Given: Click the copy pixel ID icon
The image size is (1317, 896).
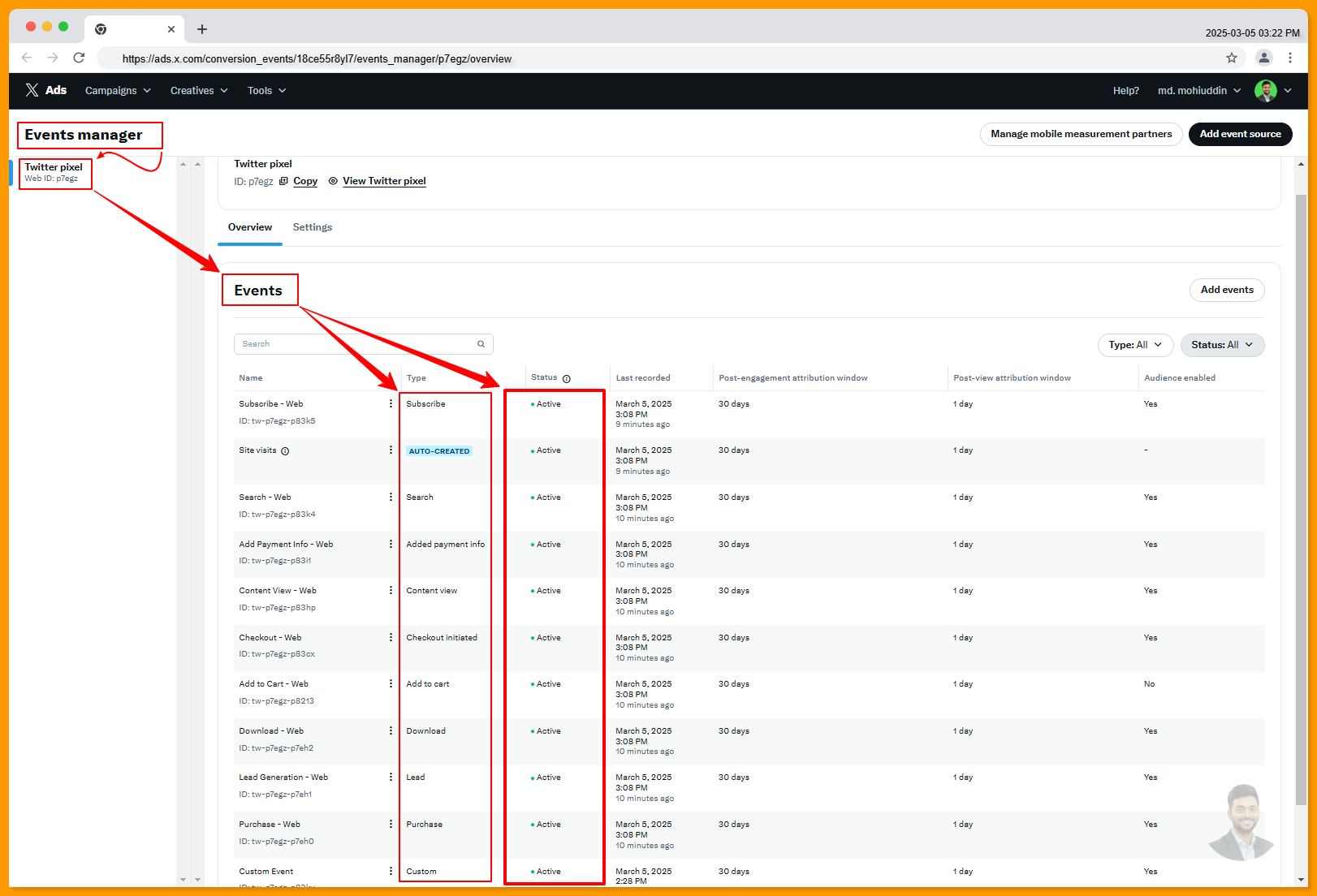Looking at the screenshot, I should [283, 181].
